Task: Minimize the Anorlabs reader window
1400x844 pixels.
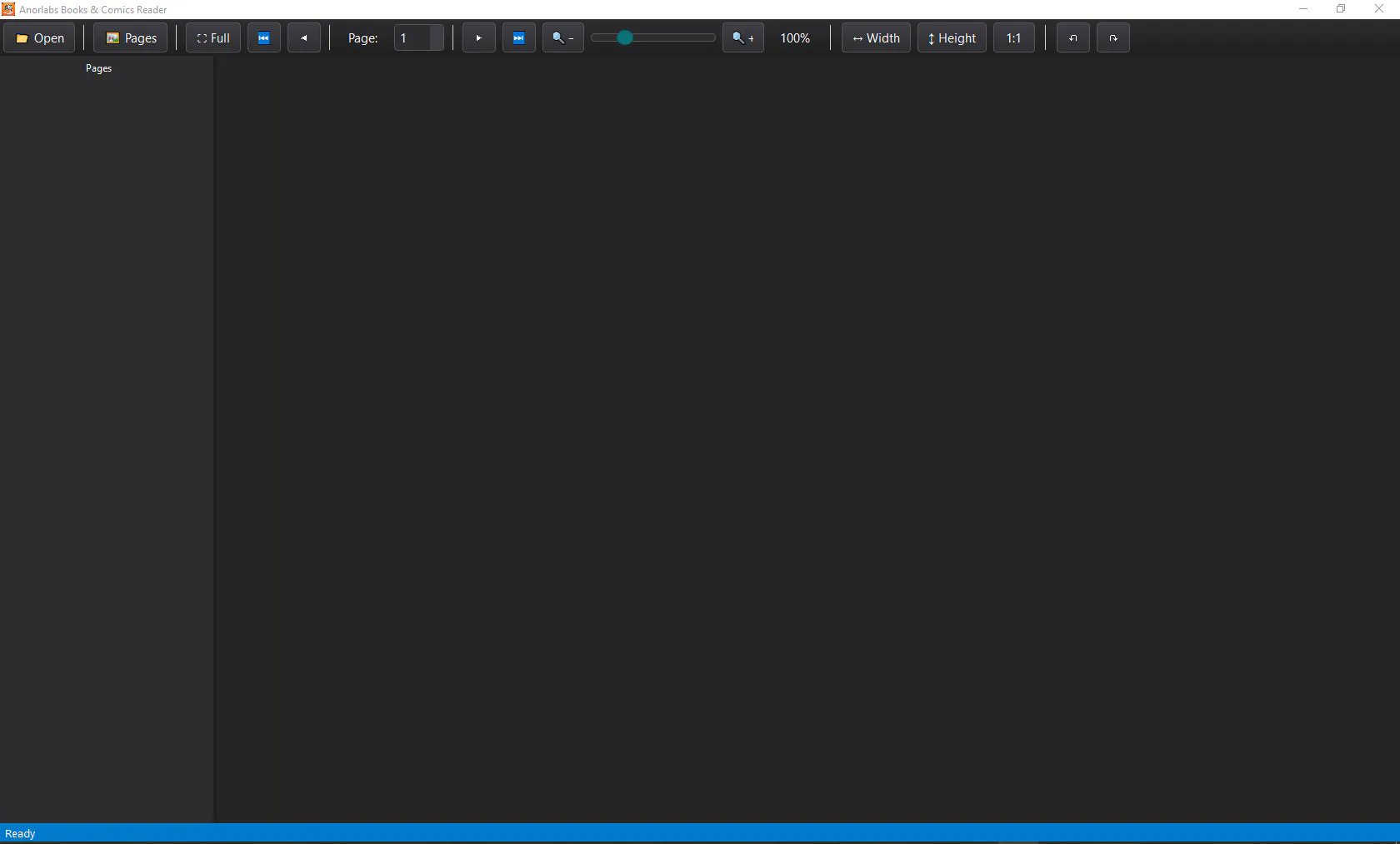Action: click(1303, 9)
